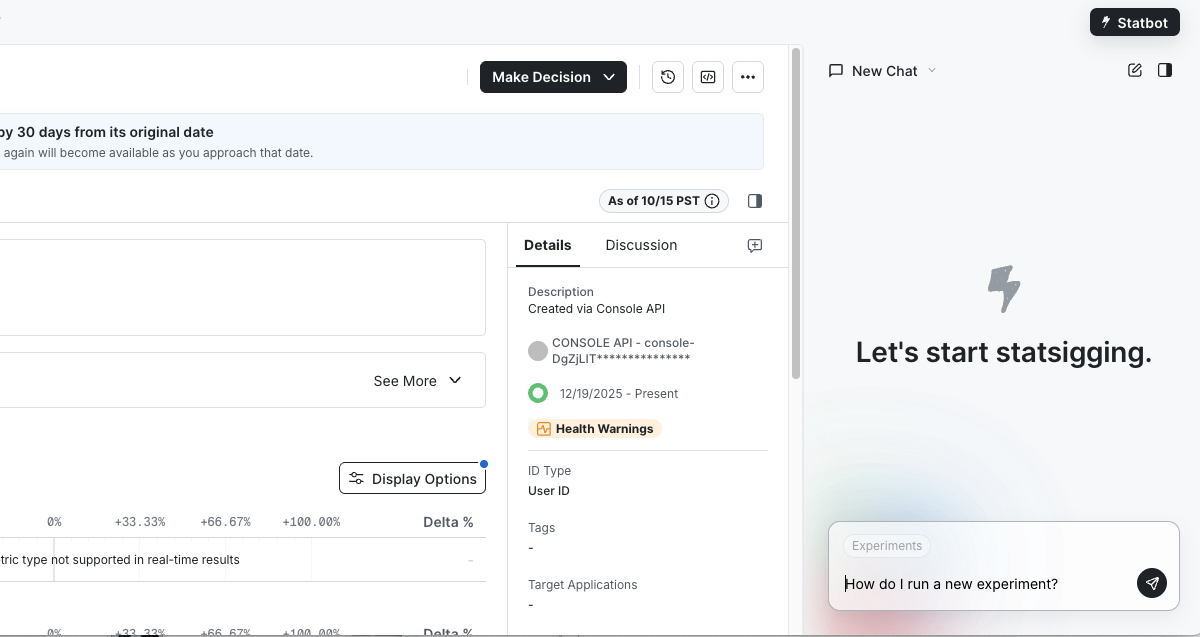Click the info icon in As of 10/15 PST
The height and width of the screenshot is (637, 1200).
(x=712, y=201)
